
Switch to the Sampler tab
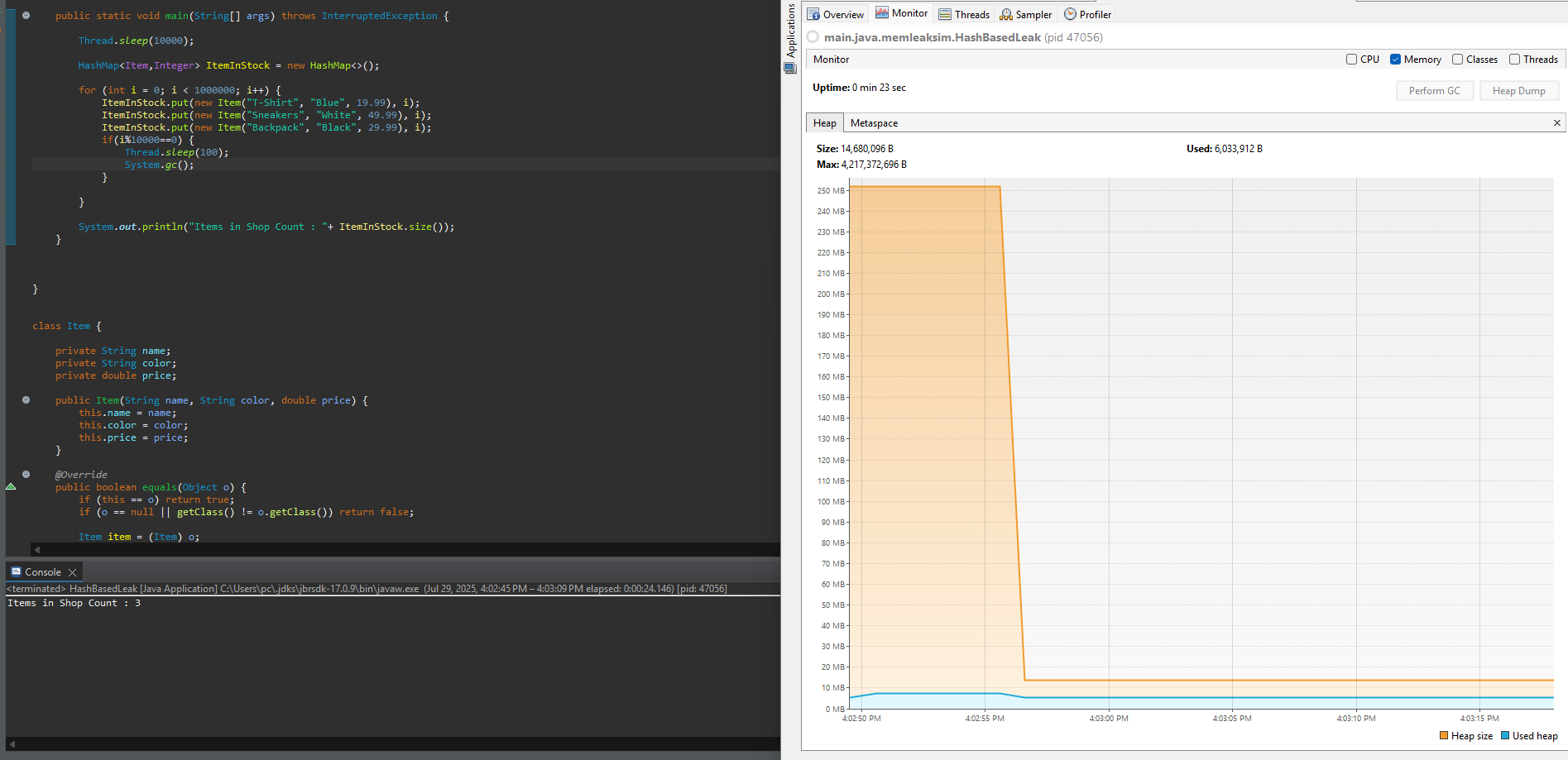tap(1026, 14)
